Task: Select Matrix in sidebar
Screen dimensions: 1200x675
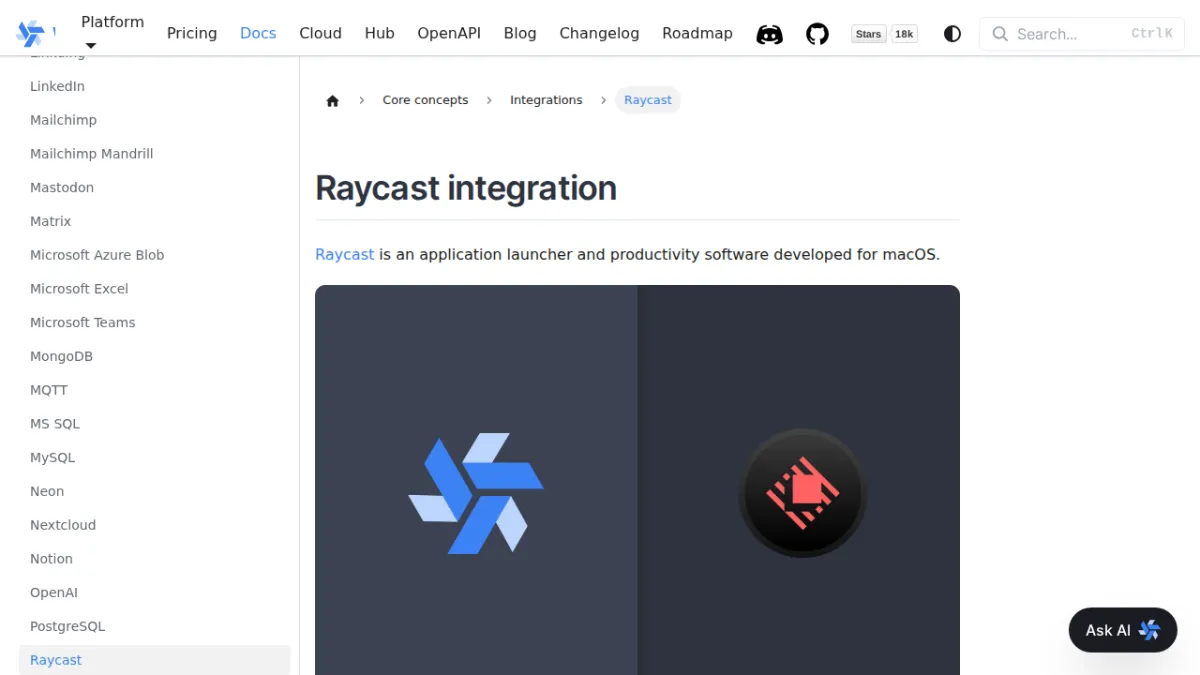Action: [x=50, y=221]
